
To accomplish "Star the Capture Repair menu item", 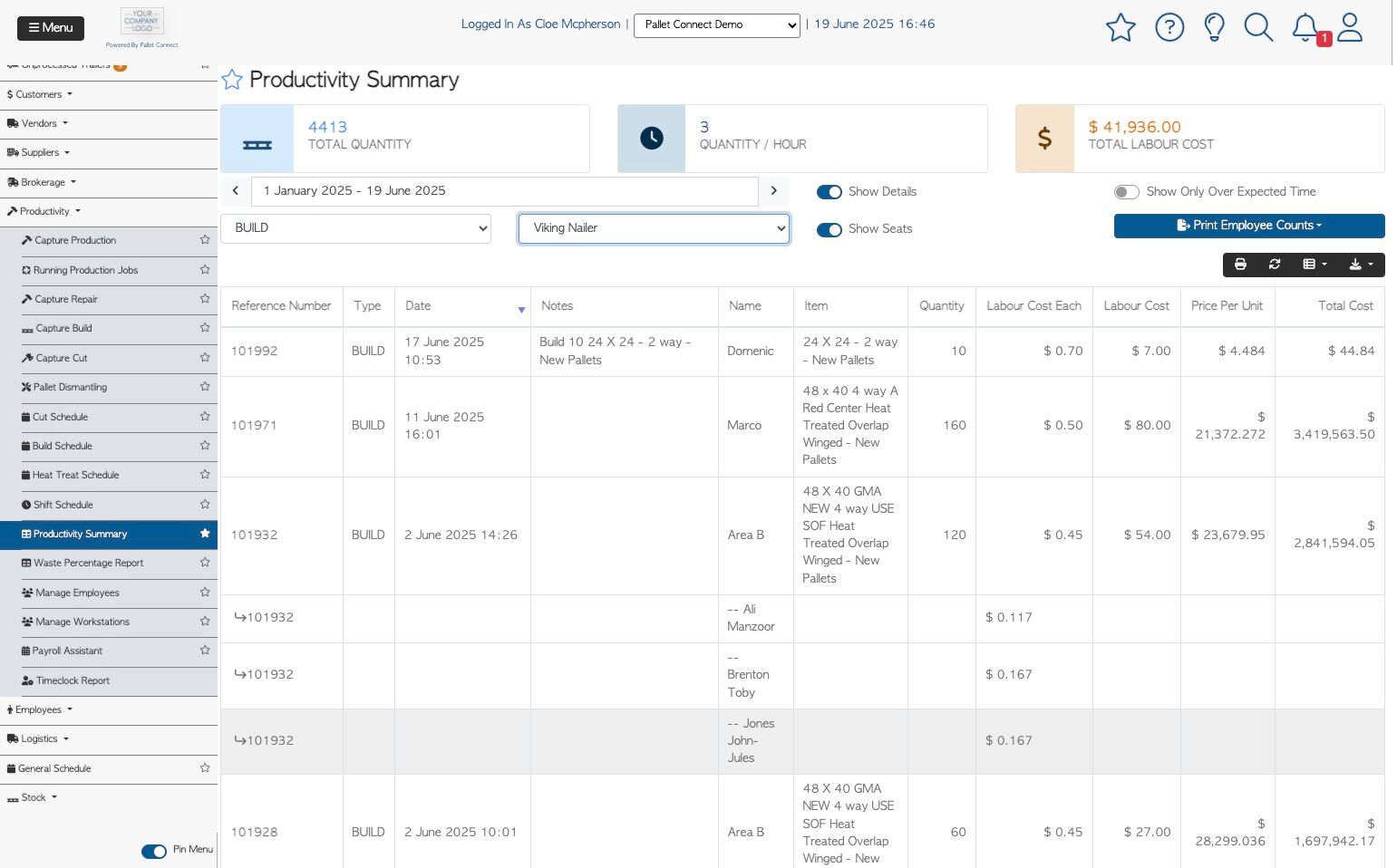I will pyautogui.click(x=205, y=299).
